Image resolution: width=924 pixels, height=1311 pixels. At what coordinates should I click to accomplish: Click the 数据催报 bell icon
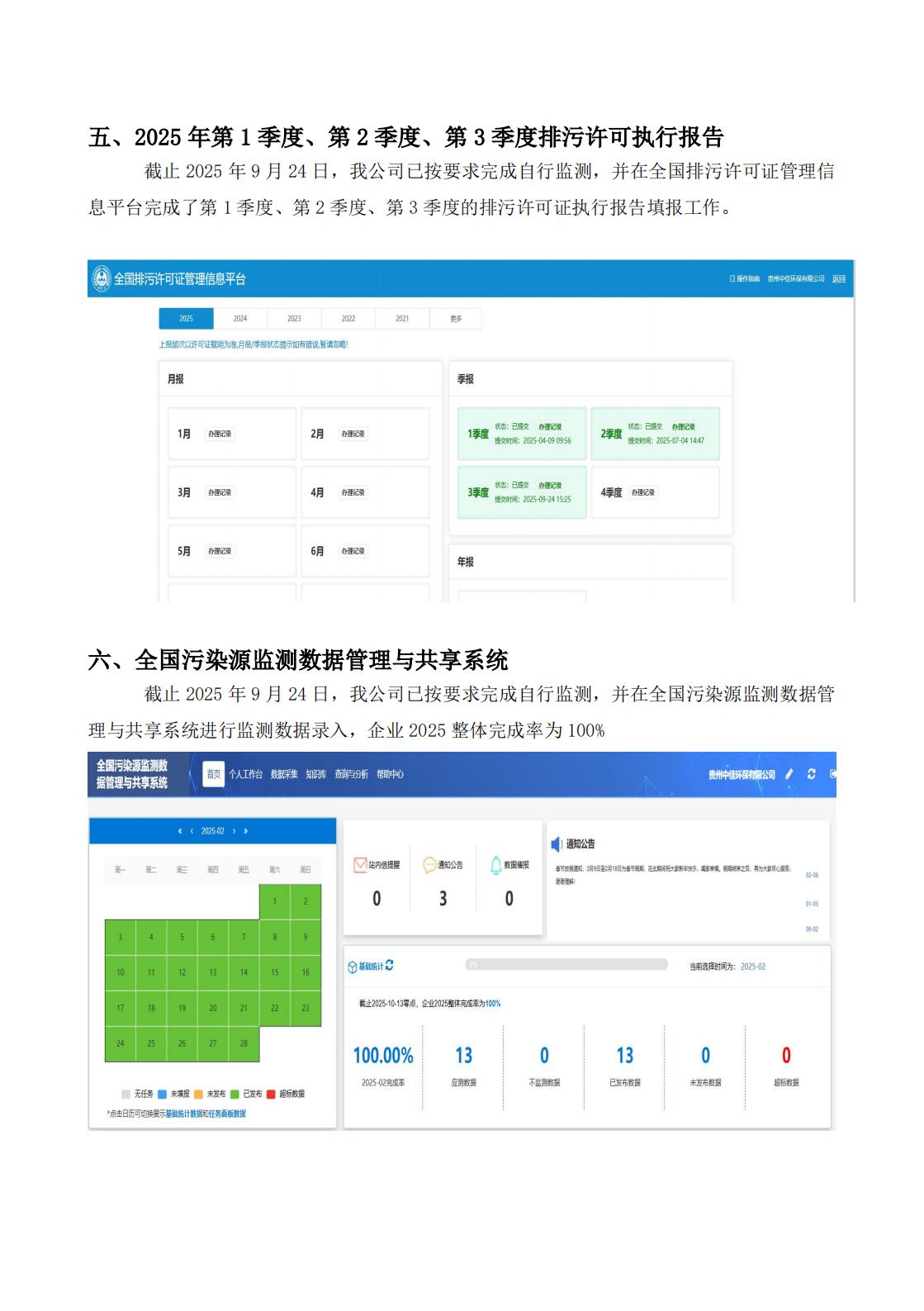496,865
